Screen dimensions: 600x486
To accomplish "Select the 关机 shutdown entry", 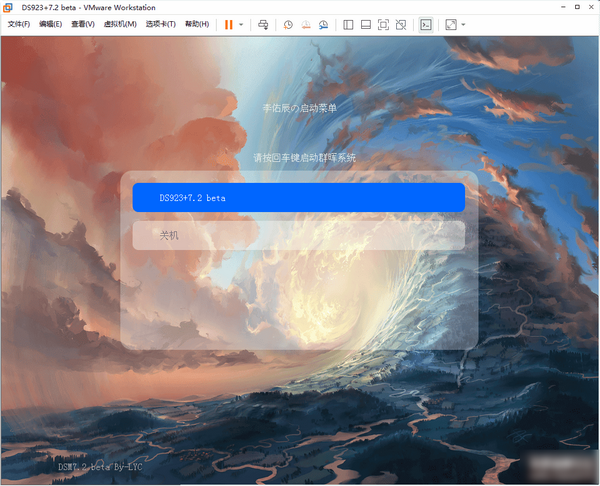I will point(299,235).
